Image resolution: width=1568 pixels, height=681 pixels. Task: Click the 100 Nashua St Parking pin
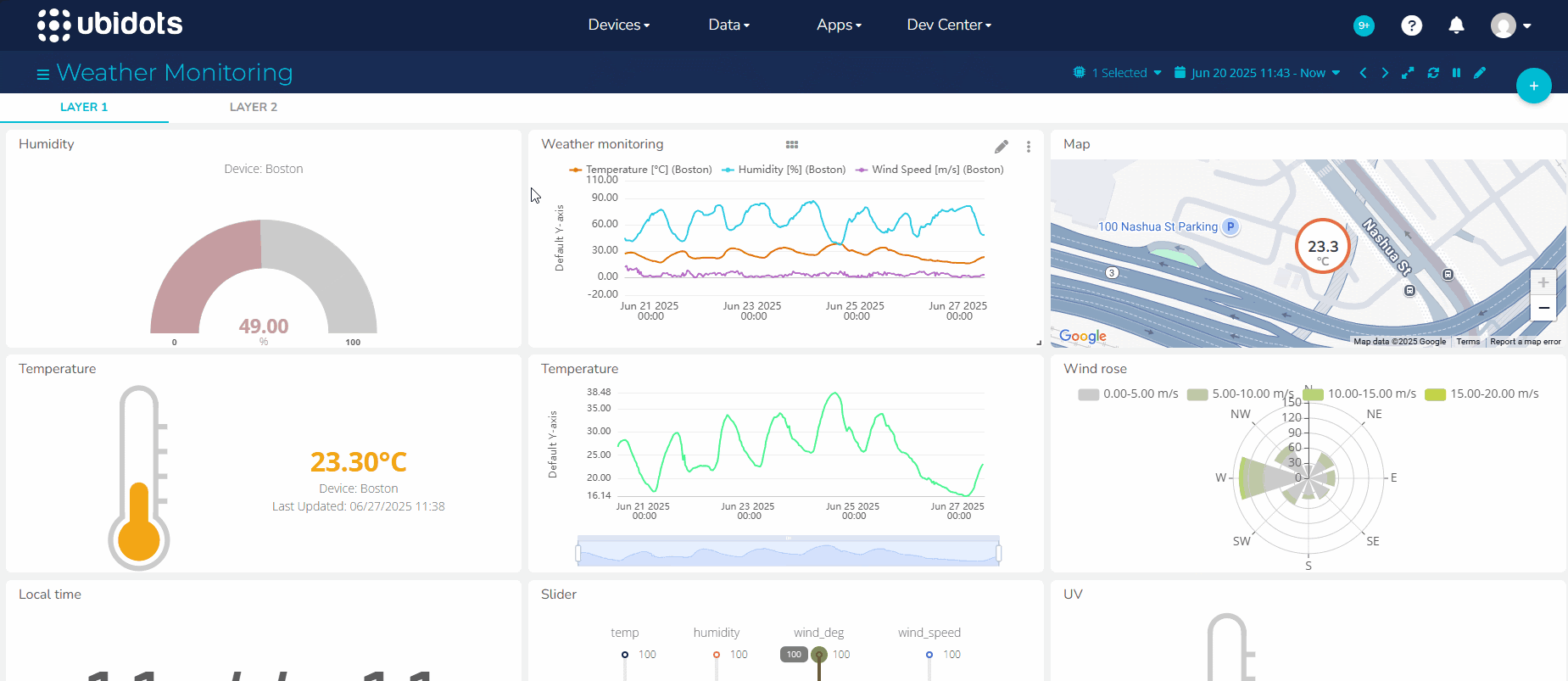(1230, 226)
